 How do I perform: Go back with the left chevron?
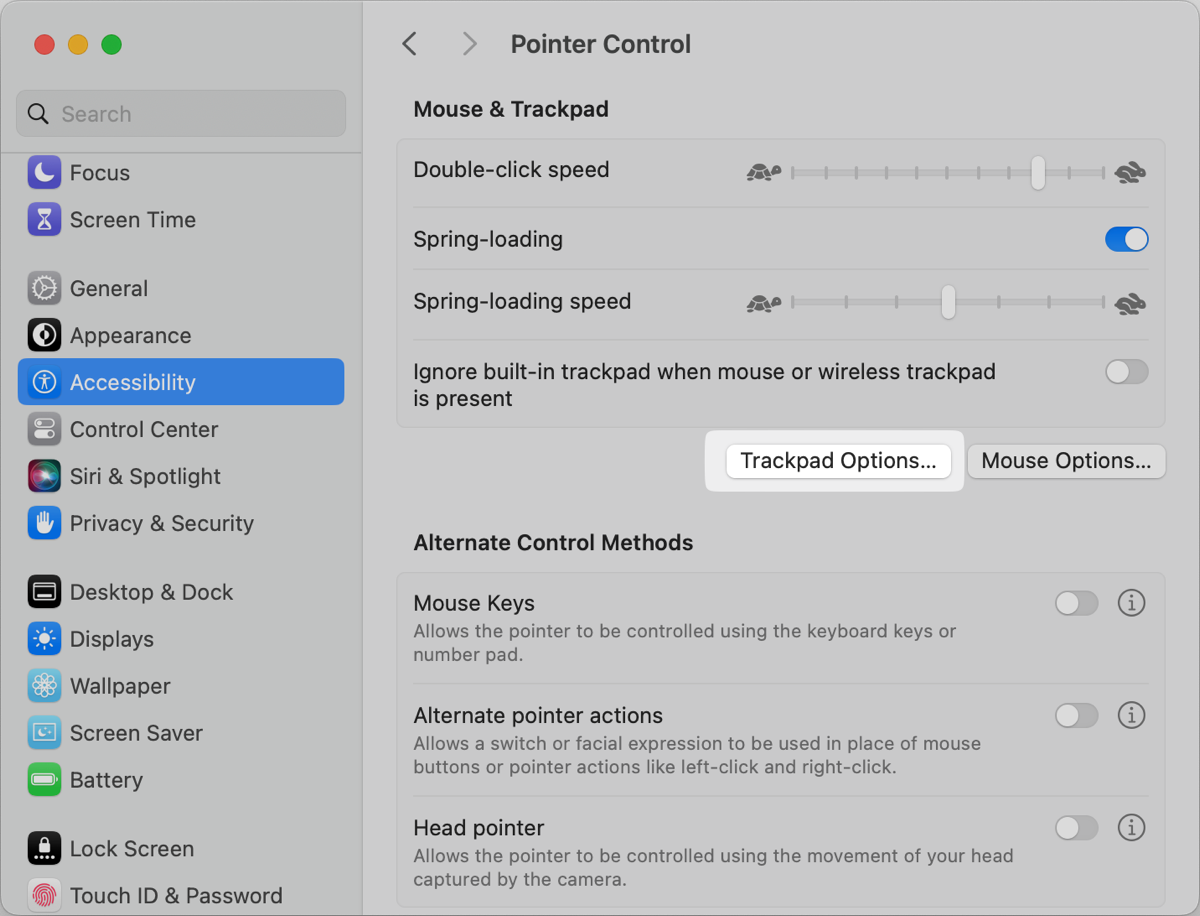[409, 44]
